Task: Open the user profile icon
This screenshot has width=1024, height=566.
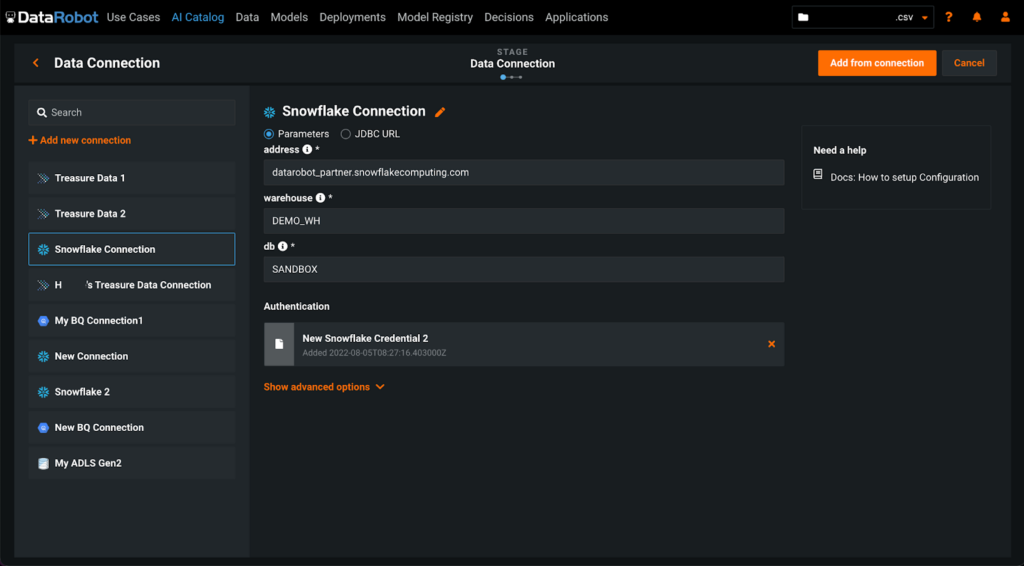Action: click(x=1005, y=17)
